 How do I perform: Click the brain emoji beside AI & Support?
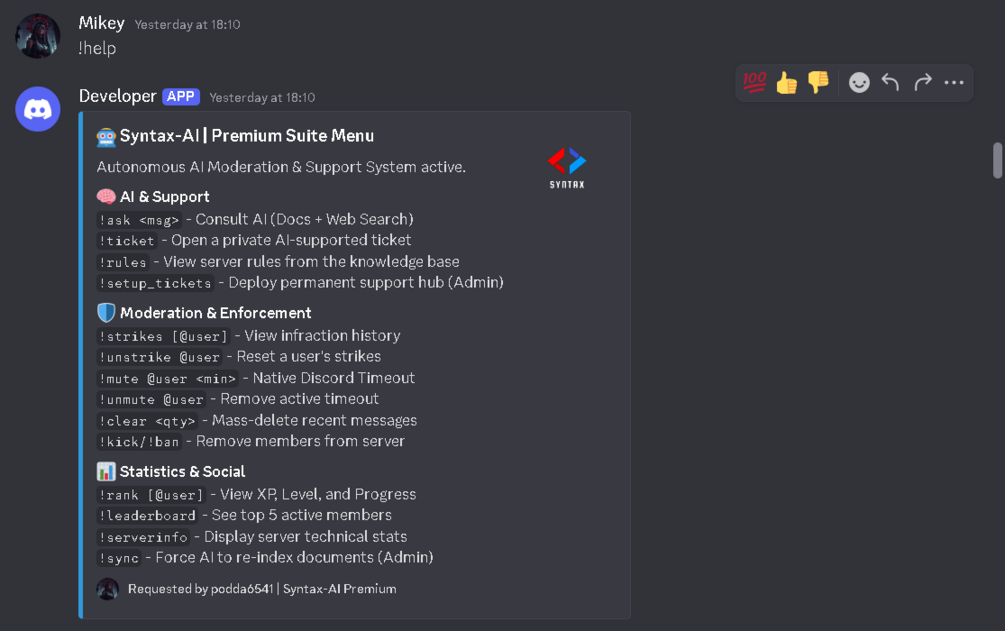coord(106,196)
